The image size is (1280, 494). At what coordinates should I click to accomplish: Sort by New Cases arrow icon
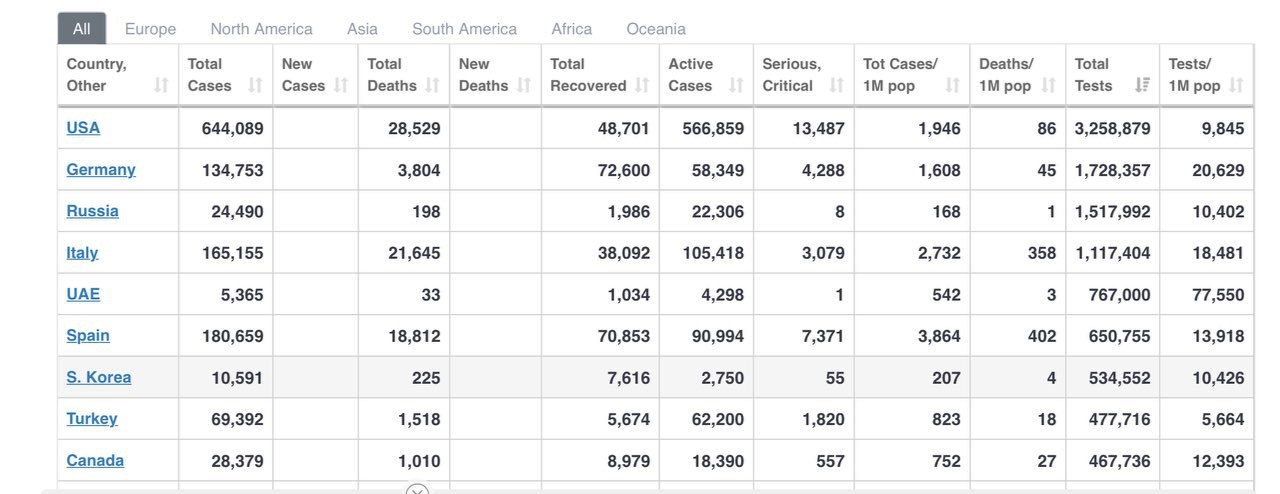point(341,86)
